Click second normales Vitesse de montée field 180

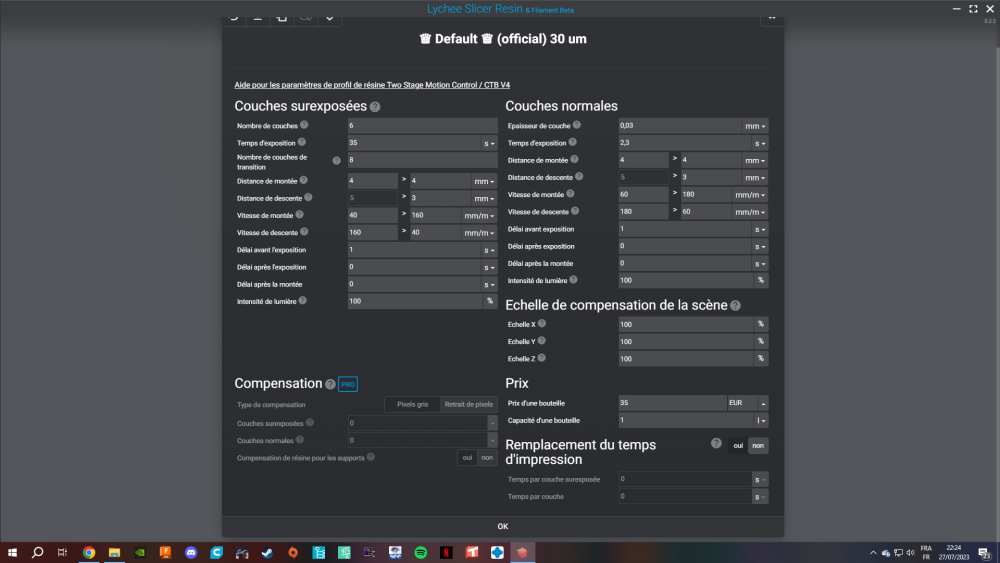706,194
